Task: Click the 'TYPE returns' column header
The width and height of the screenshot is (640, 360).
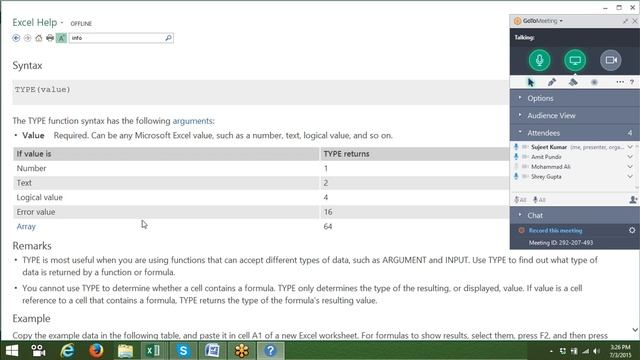Action: (x=415, y=154)
